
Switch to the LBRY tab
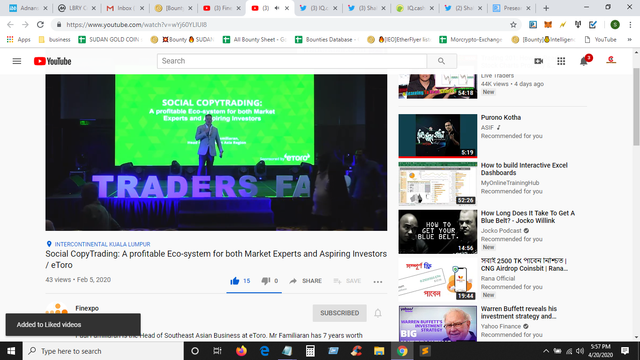[76, 8]
